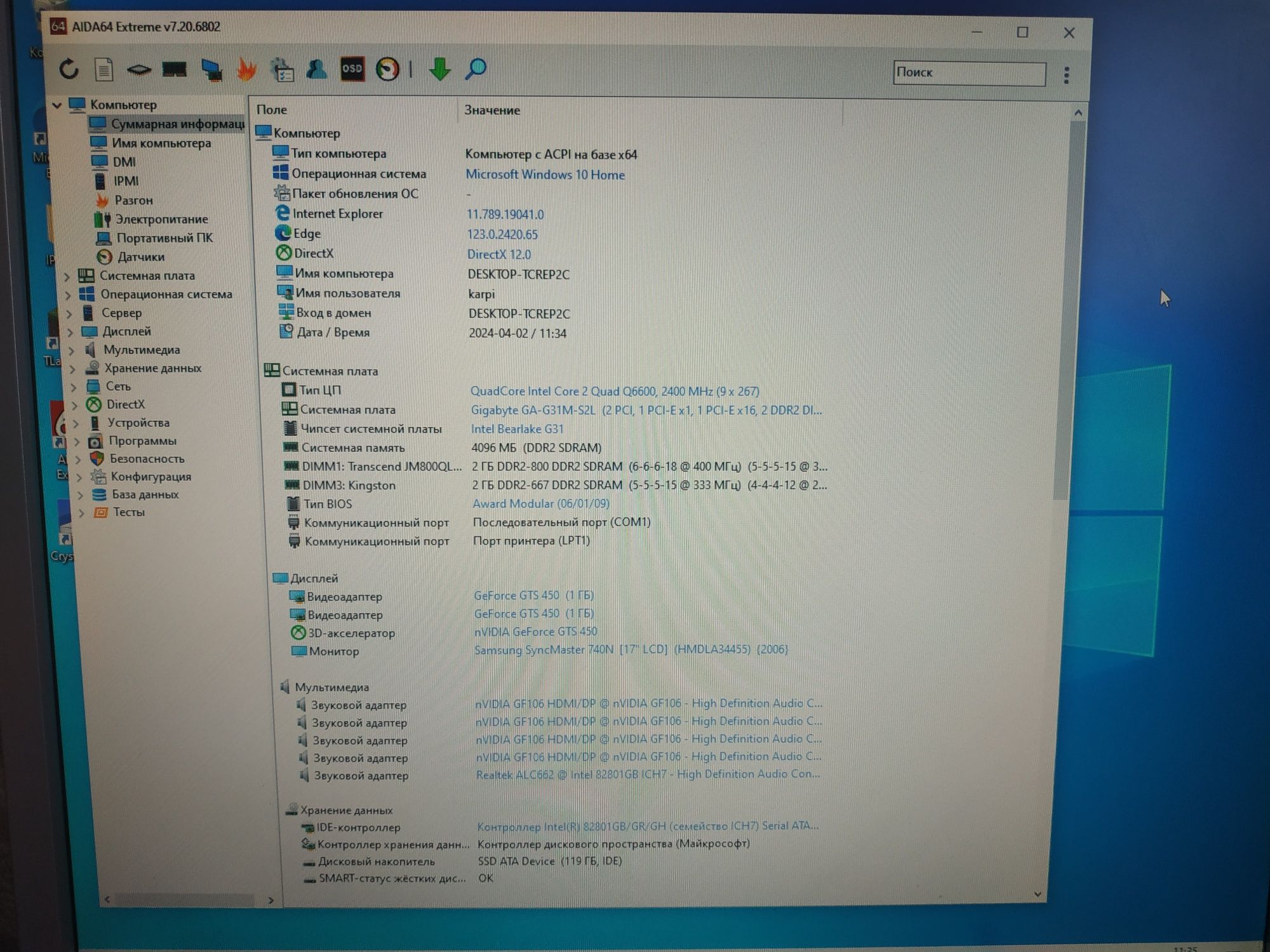Image resolution: width=1270 pixels, height=952 pixels.
Task: Select Суммарная информация in the tree
Action: pyautogui.click(x=166, y=124)
